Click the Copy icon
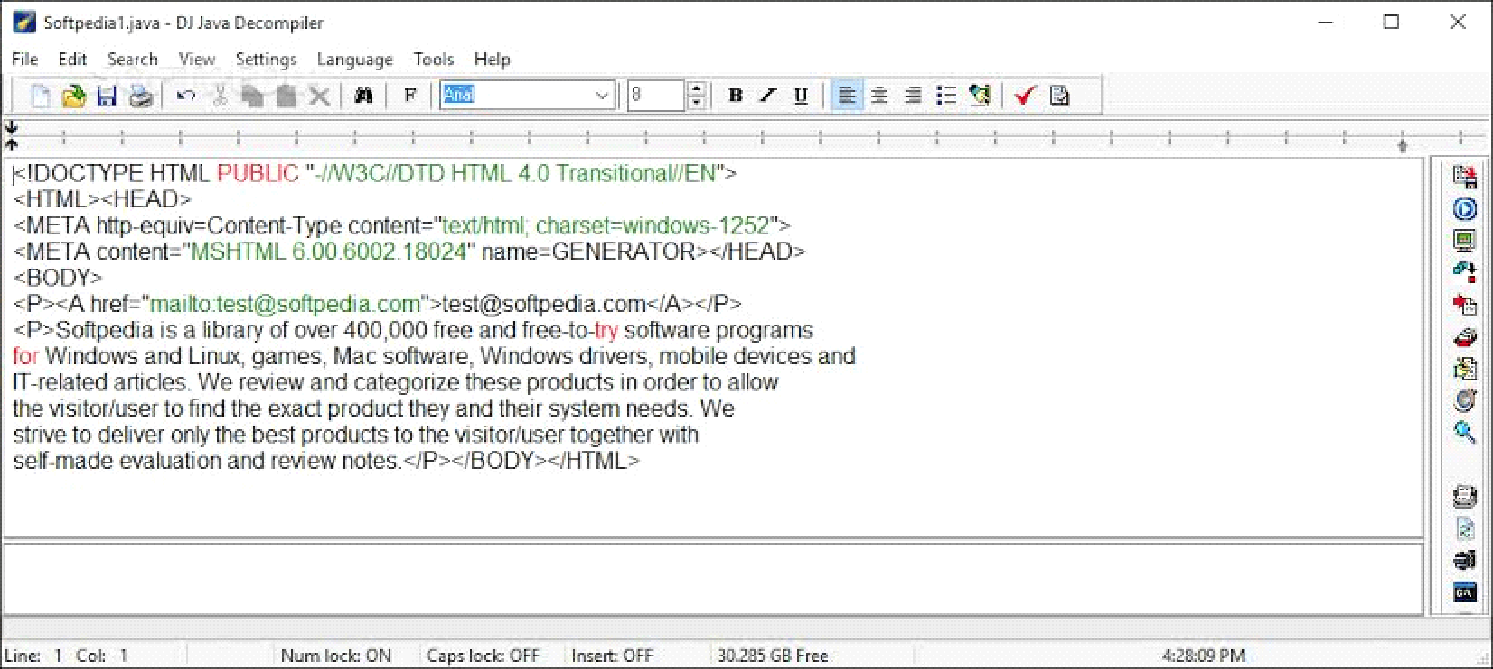The height and width of the screenshot is (669, 1493). pos(252,96)
